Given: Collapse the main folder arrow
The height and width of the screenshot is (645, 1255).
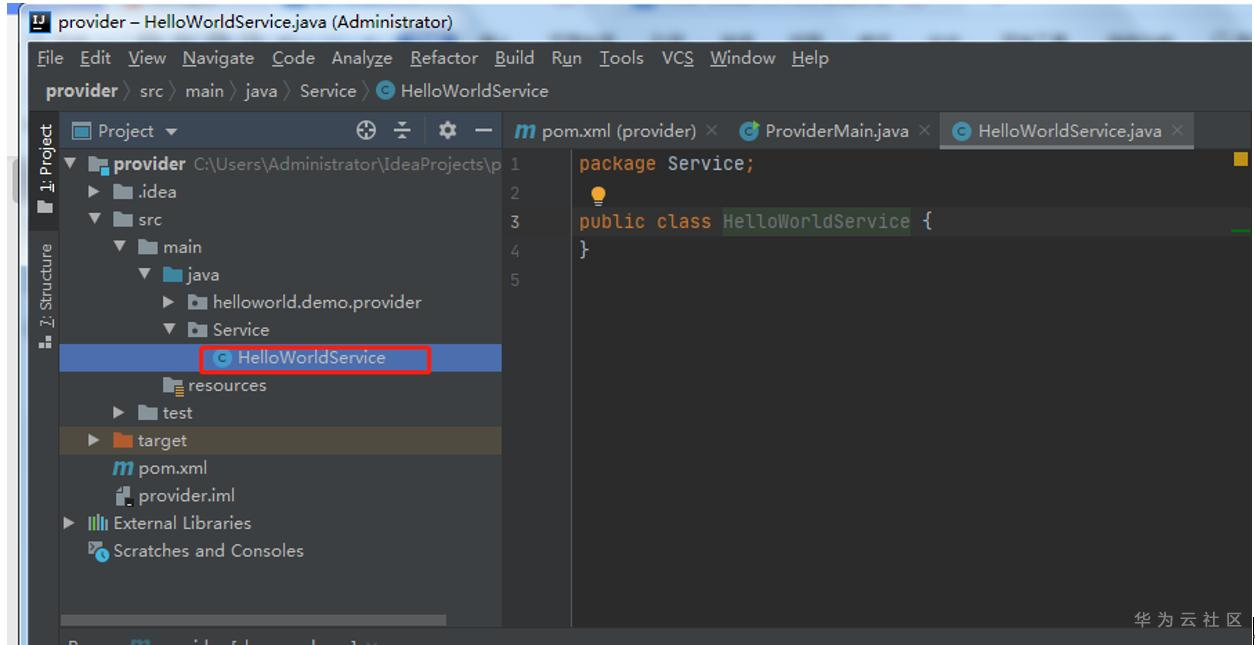Looking at the screenshot, I should [120, 247].
